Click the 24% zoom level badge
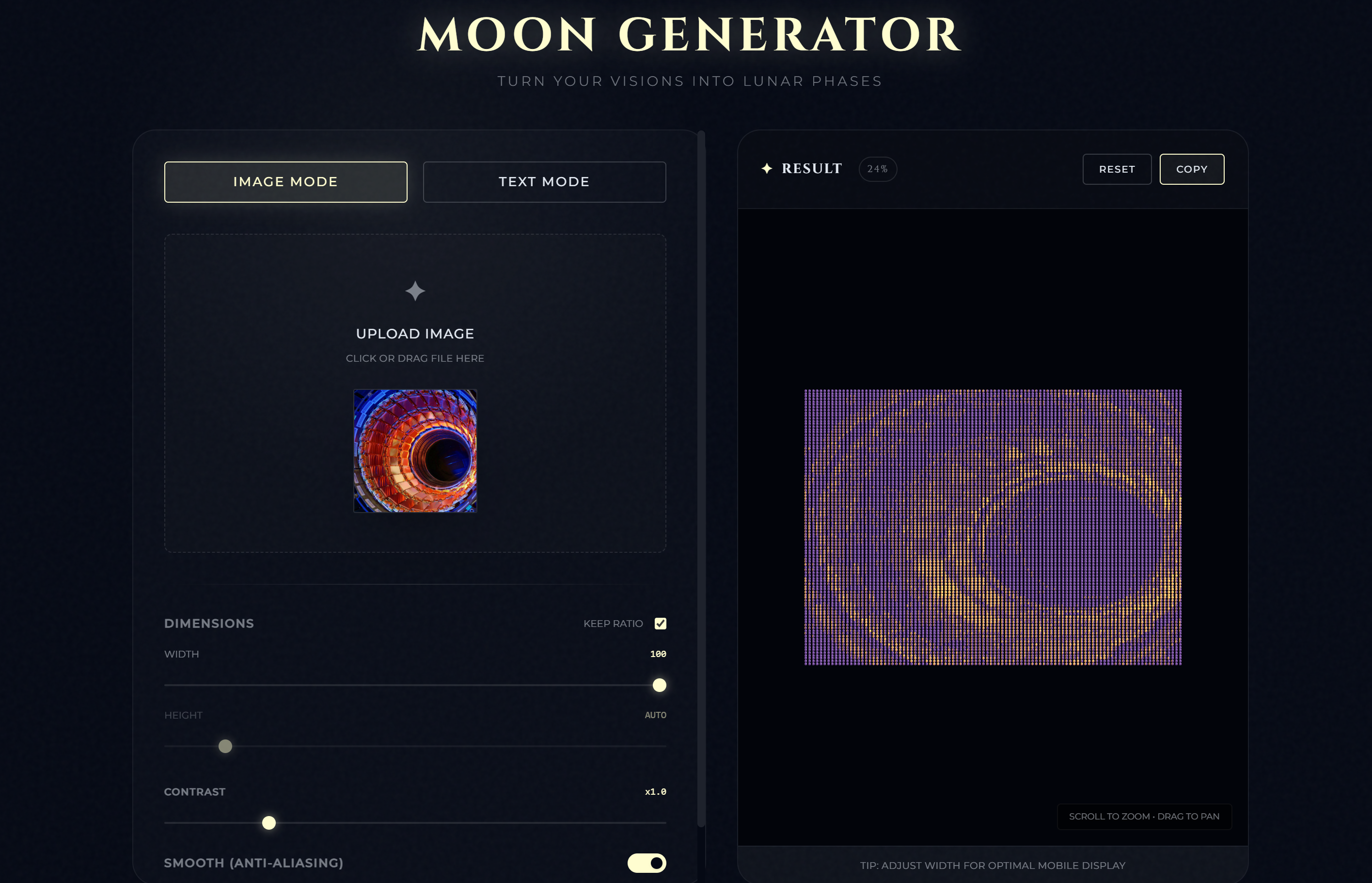The image size is (1372, 883). [877, 169]
